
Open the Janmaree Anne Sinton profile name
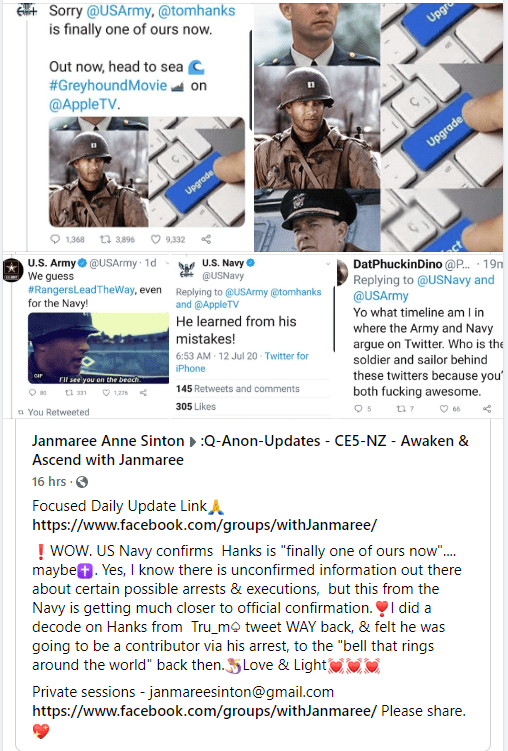click(108, 441)
